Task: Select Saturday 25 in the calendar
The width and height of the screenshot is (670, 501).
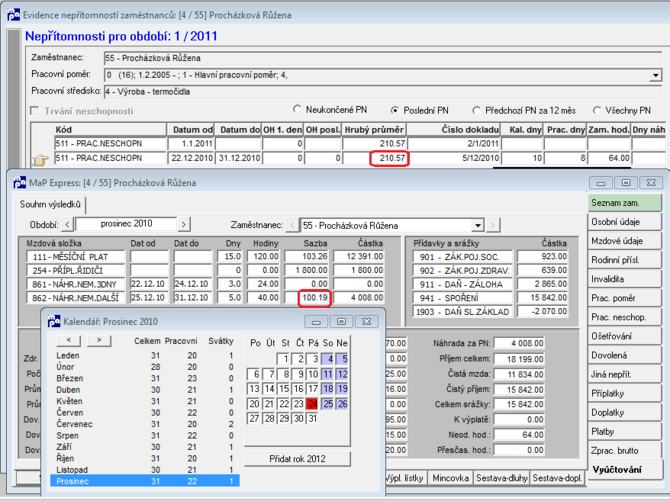Action: [x=328, y=404]
